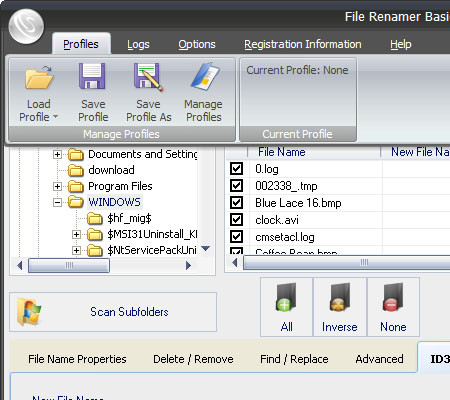Select the 0.log file name
Screen dimensions: 450x400
267,169
